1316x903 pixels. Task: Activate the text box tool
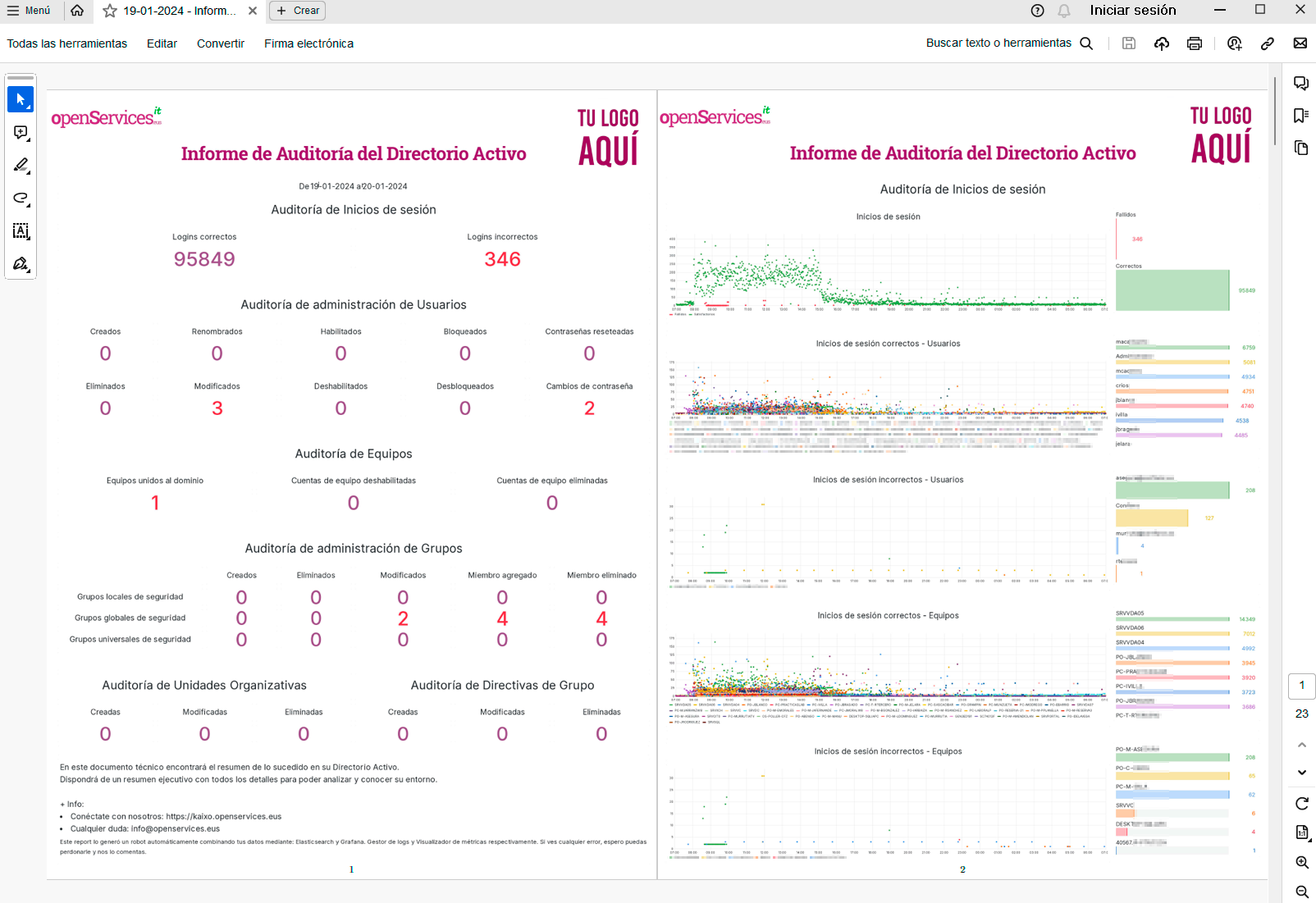click(21, 231)
